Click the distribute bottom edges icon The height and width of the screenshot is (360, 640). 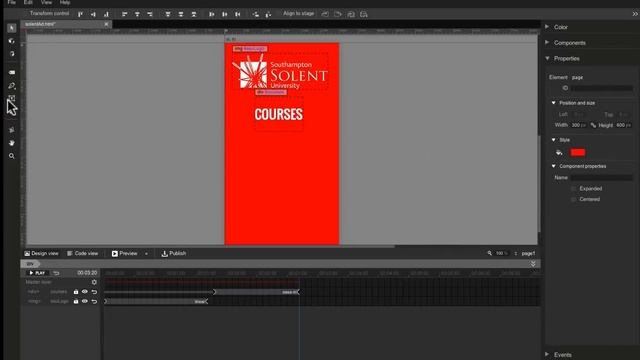pyautogui.click(x=194, y=14)
